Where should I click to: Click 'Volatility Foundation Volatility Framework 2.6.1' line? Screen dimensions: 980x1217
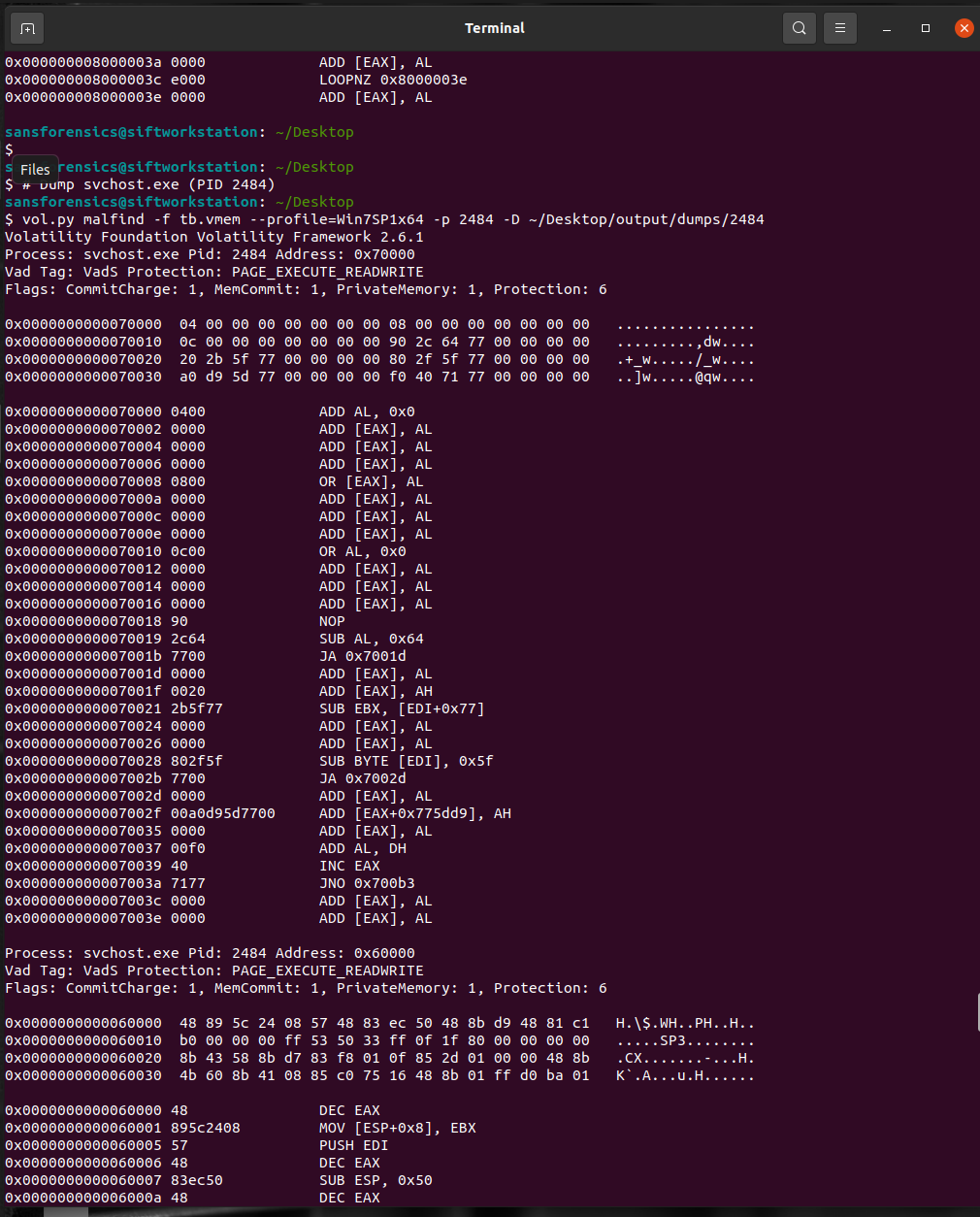214,237
